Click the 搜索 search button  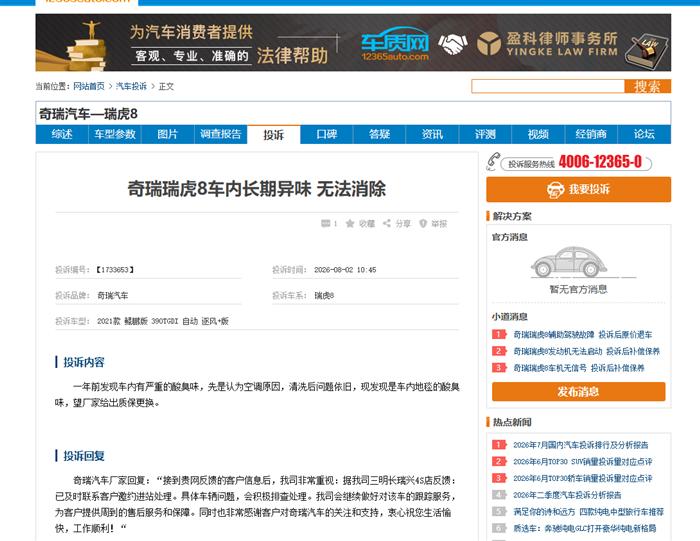[647, 86]
